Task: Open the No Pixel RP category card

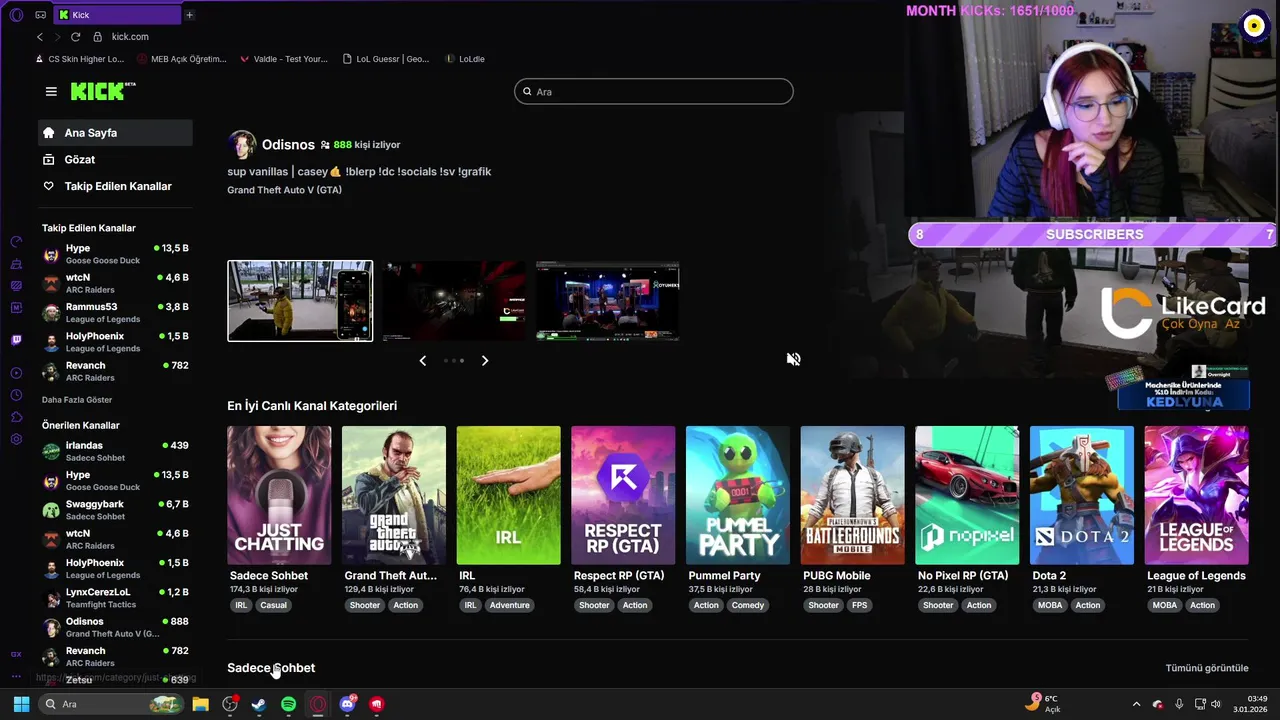Action: point(967,495)
